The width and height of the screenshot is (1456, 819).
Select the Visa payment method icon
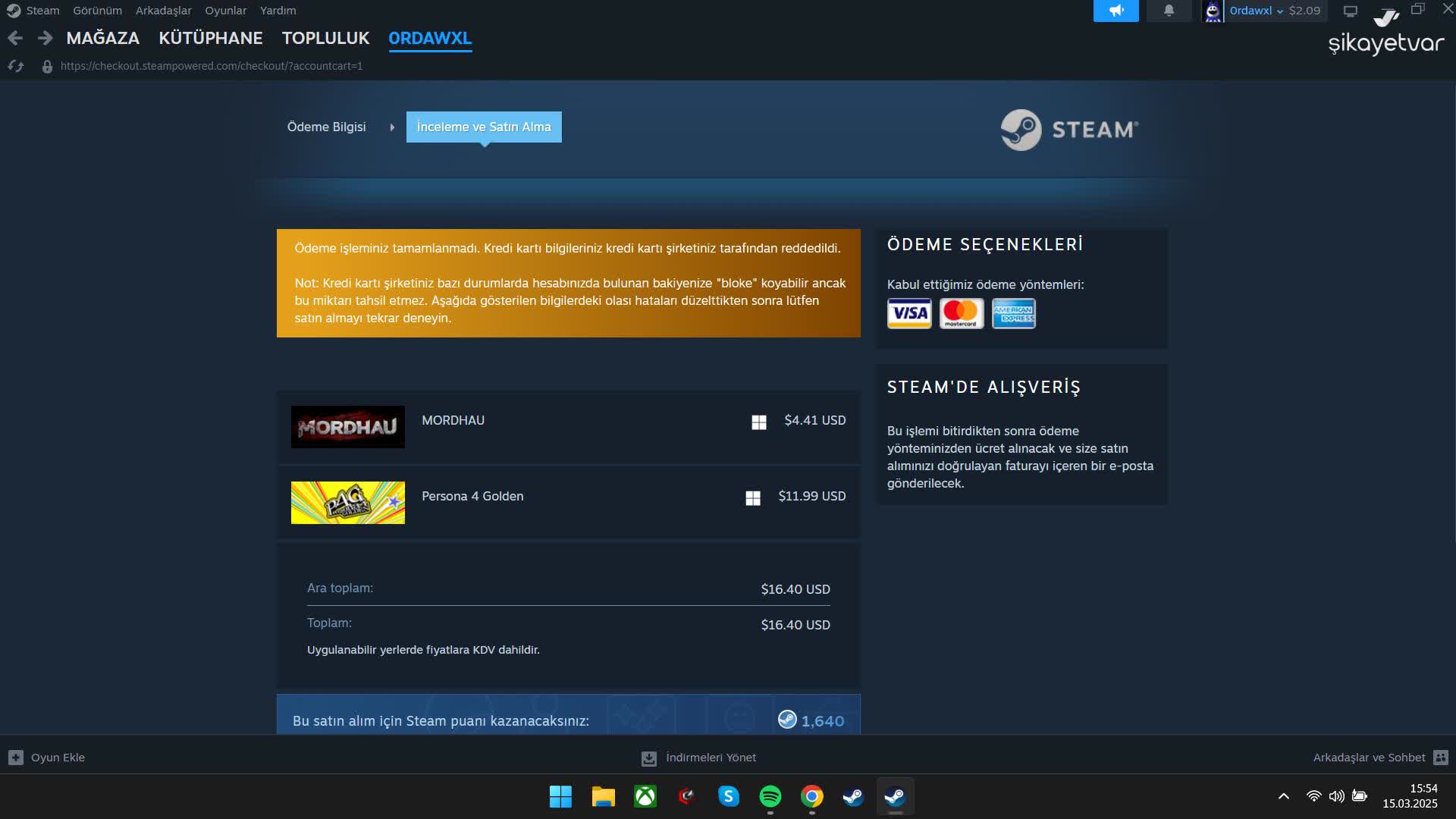click(909, 313)
